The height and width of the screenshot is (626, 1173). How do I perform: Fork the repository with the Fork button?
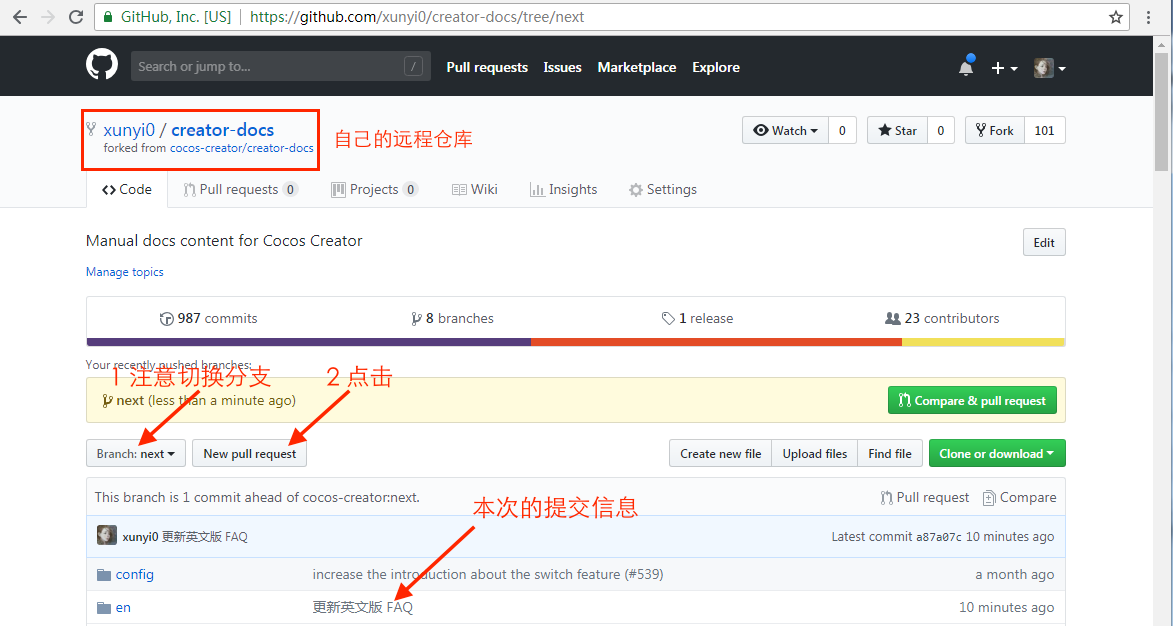pos(994,130)
